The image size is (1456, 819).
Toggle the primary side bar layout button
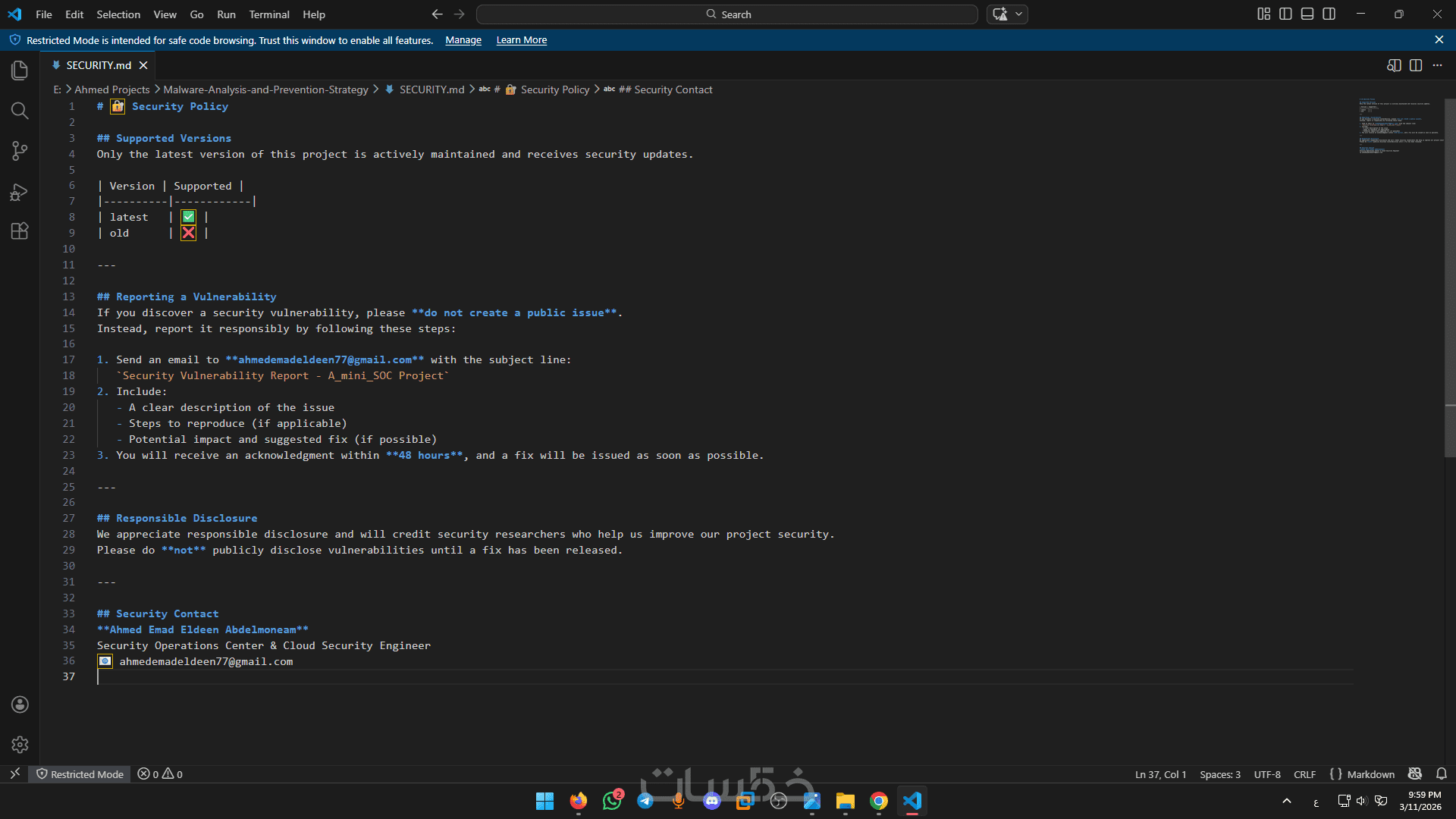pyautogui.click(x=1285, y=14)
